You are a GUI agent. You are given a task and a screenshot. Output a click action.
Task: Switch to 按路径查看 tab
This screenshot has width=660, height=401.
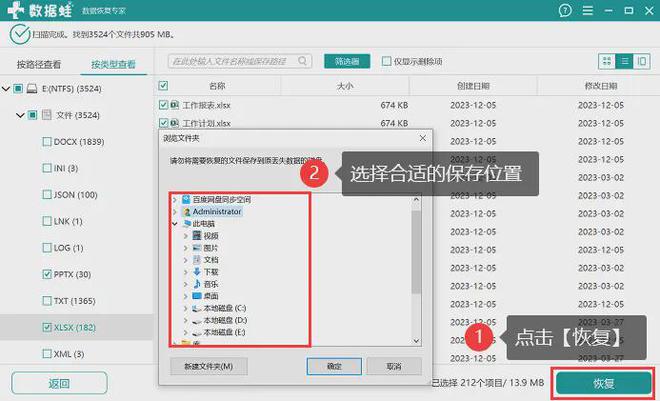coord(39,64)
